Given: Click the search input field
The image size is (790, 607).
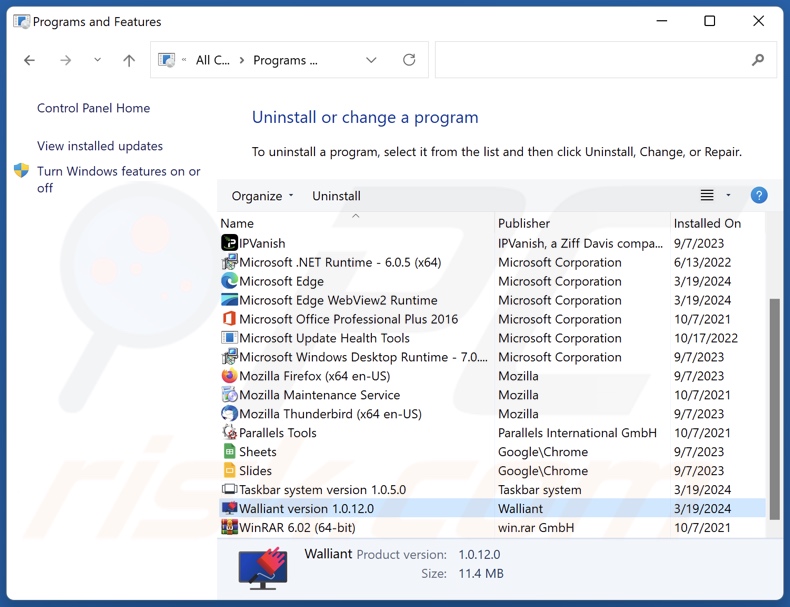Looking at the screenshot, I should pyautogui.click(x=590, y=60).
